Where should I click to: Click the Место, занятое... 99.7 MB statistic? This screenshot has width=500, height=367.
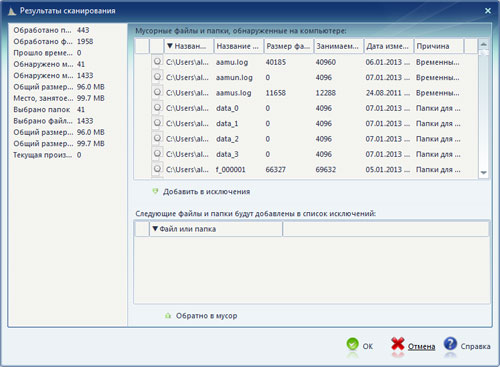point(59,98)
